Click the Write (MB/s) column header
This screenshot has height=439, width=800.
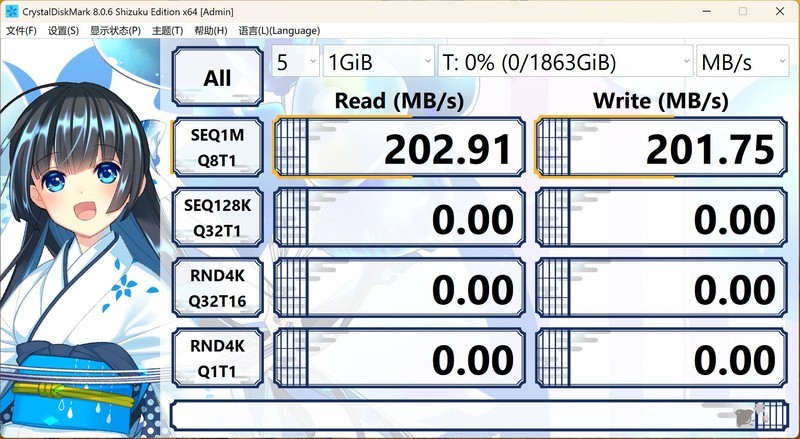(x=660, y=101)
